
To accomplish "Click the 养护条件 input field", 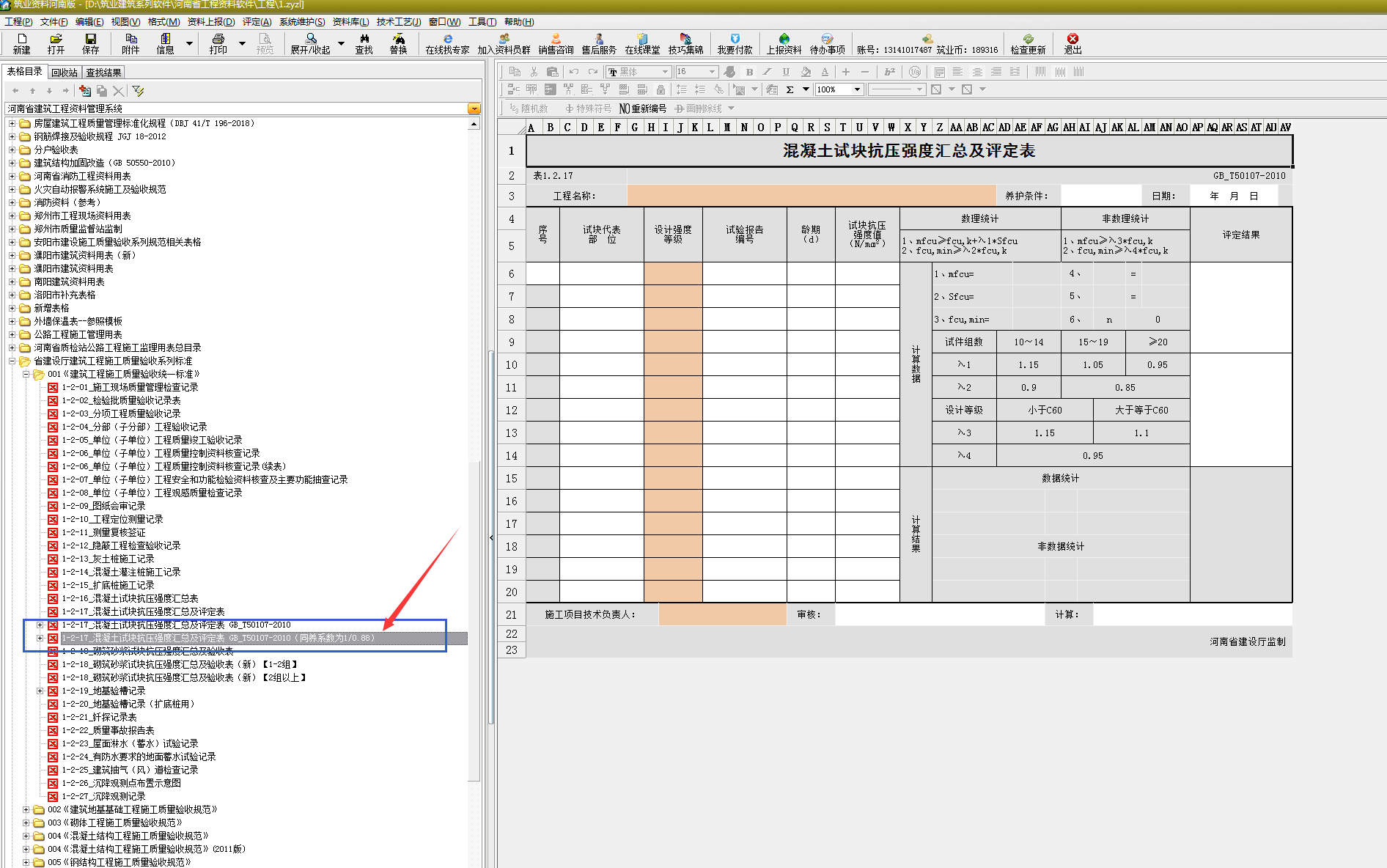I will click(x=1101, y=196).
